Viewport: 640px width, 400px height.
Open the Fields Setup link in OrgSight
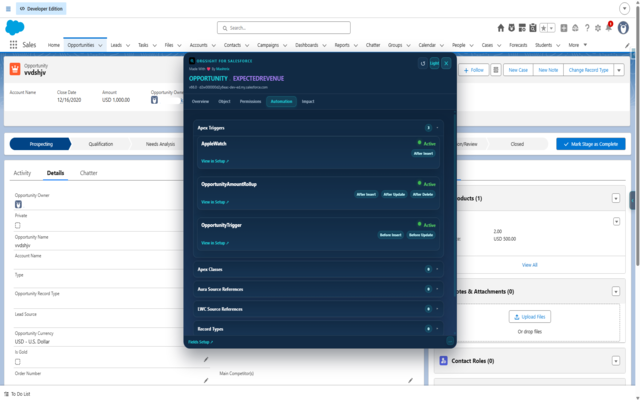tap(200, 342)
